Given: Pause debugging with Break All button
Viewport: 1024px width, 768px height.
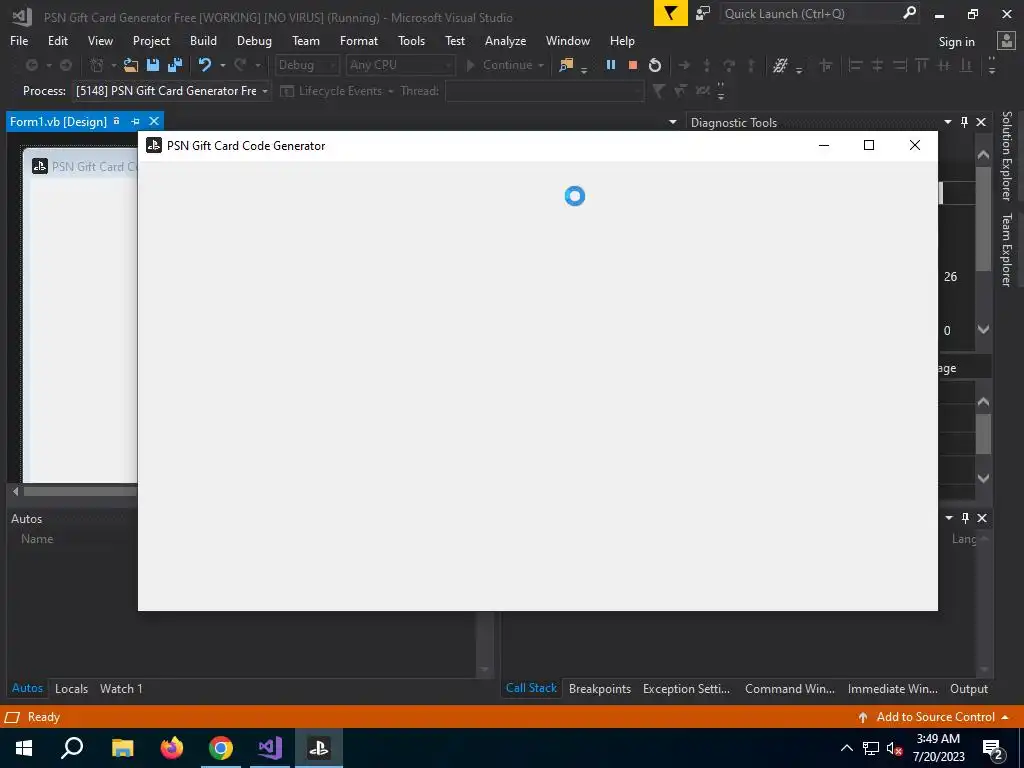Looking at the screenshot, I should click(x=611, y=65).
